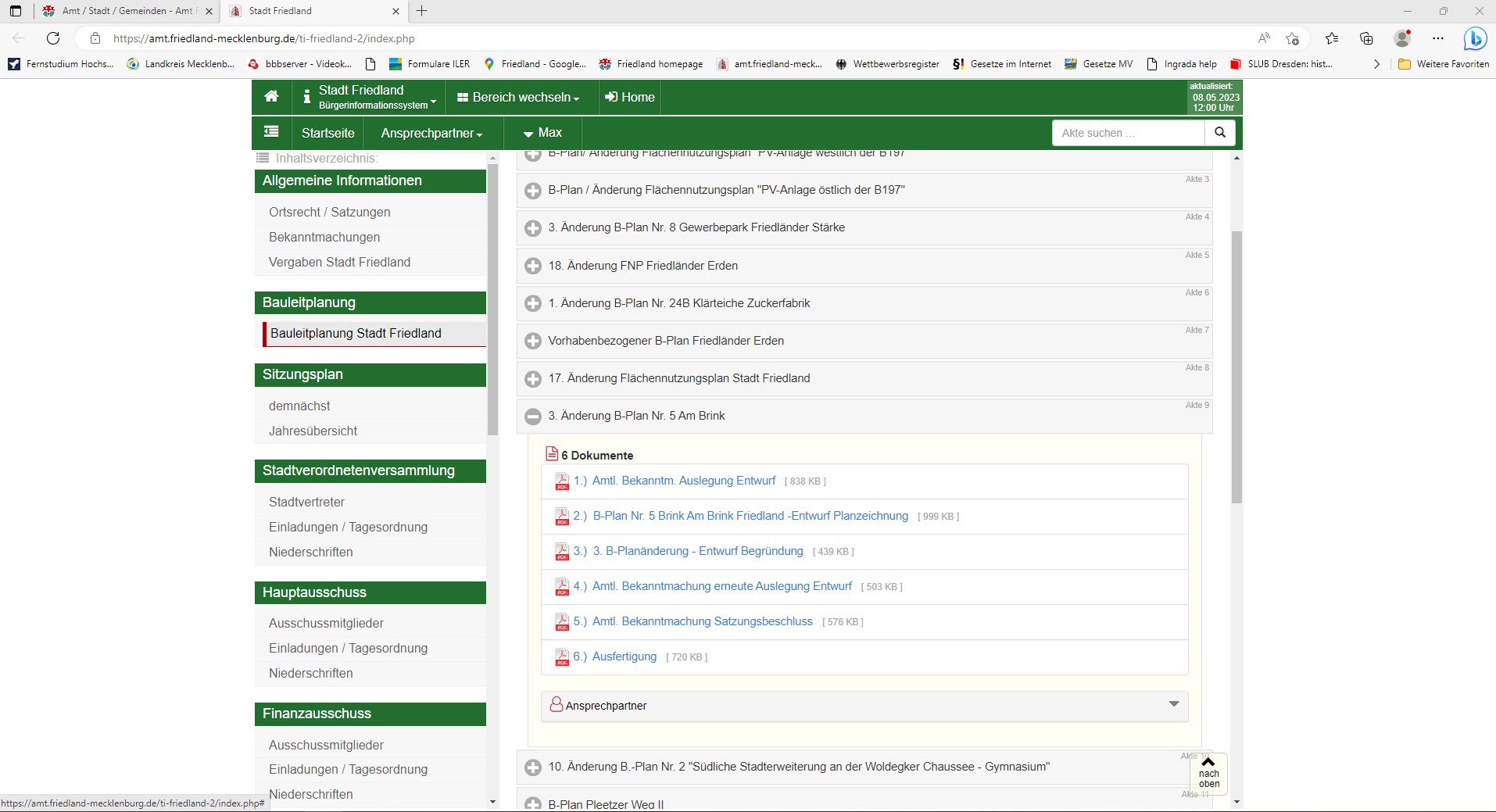Switch to Stadt Friedland browser tab

click(313, 11)
